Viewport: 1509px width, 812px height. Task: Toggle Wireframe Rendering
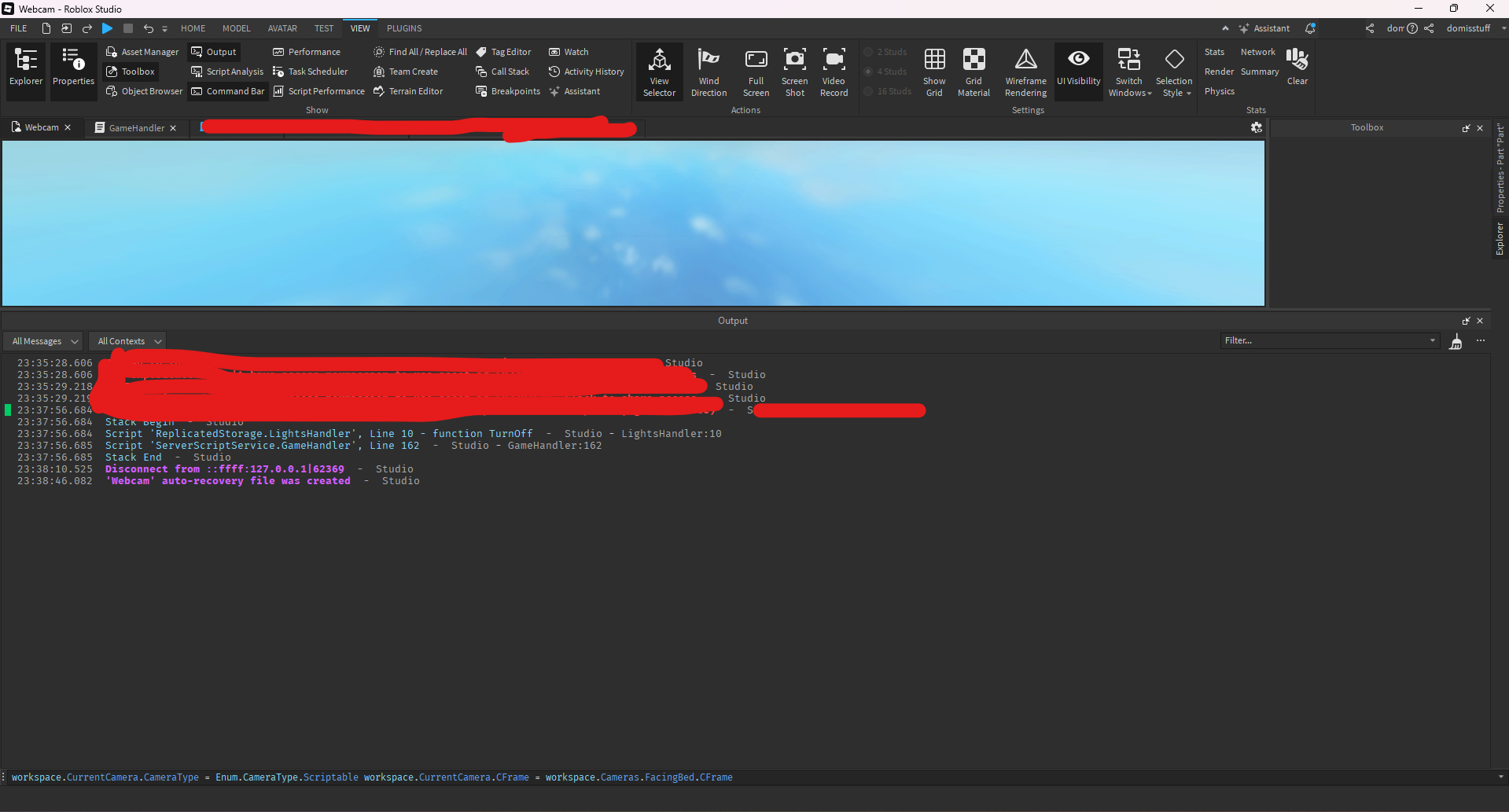pos(1025,71)
